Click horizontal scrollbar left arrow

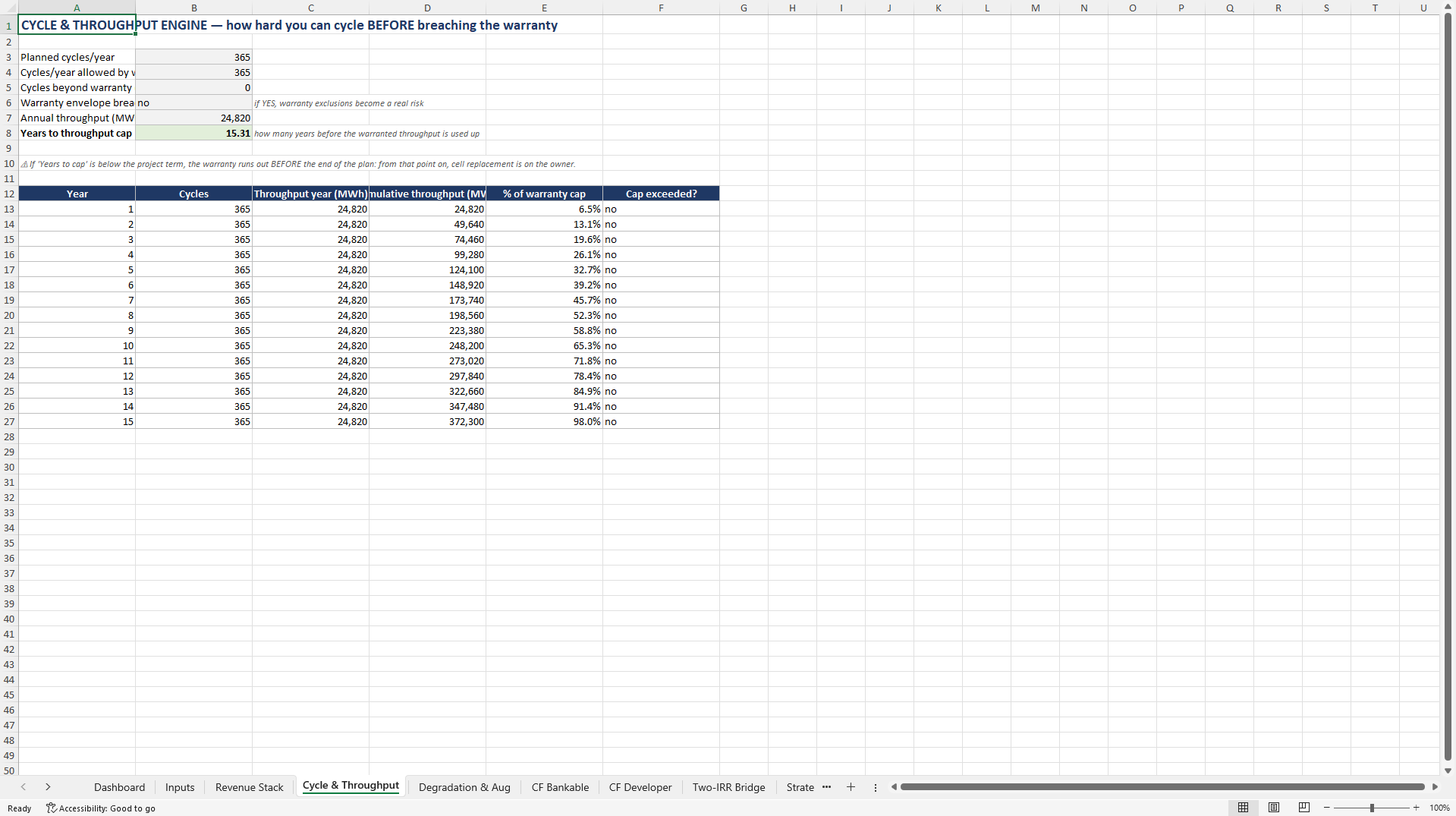[x=894, y=787]
